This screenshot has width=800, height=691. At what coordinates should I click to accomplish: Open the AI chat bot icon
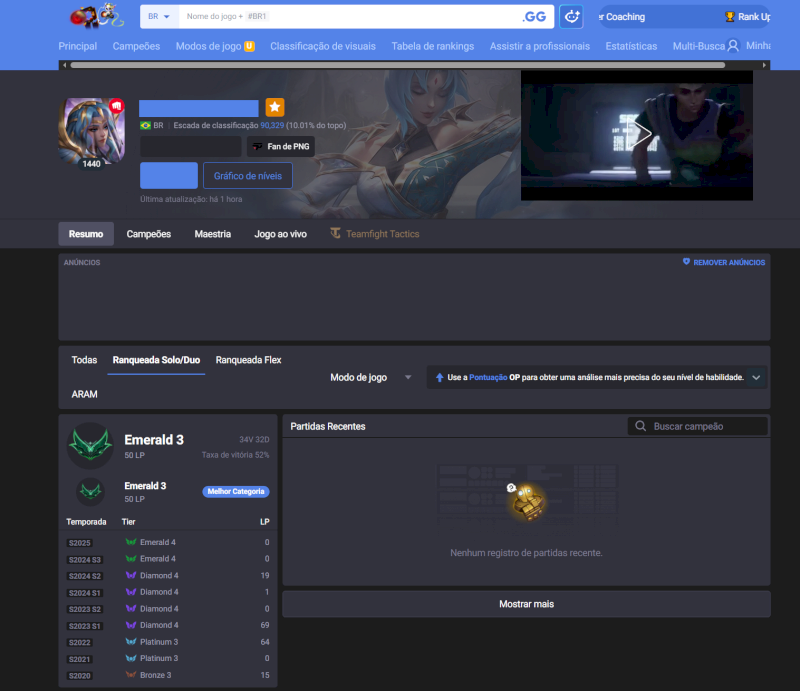tap(571, 17)
